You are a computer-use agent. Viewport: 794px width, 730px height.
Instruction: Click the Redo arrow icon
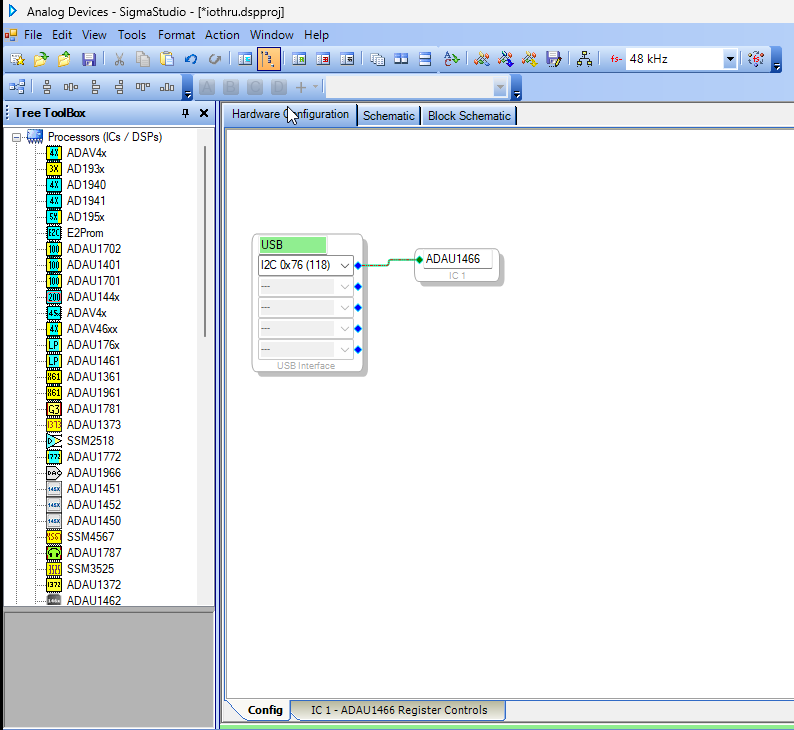[215, 59]
